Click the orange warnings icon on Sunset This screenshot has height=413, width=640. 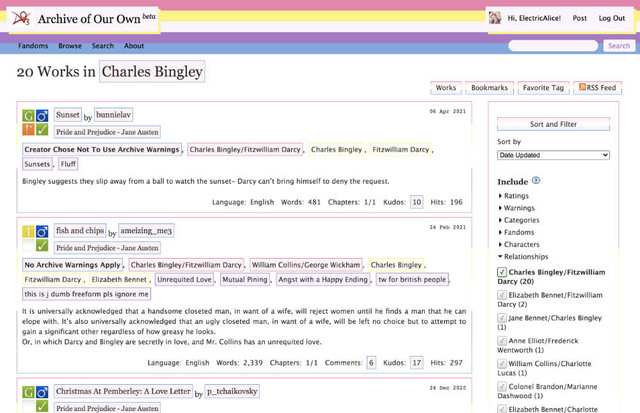[28, 130]
